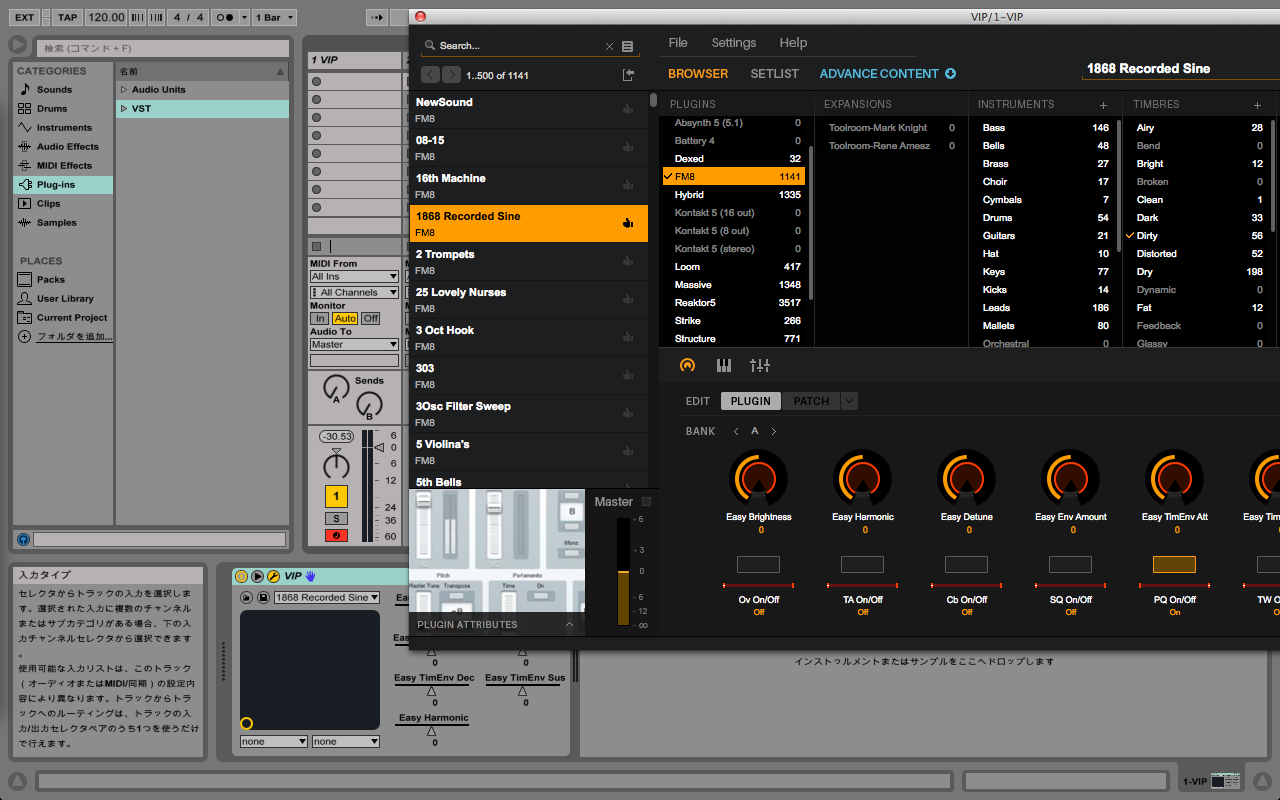Add an instrument tag with plus icon
The height and width of the screenshot is (800, 1280).
(x=1104, y=105)
